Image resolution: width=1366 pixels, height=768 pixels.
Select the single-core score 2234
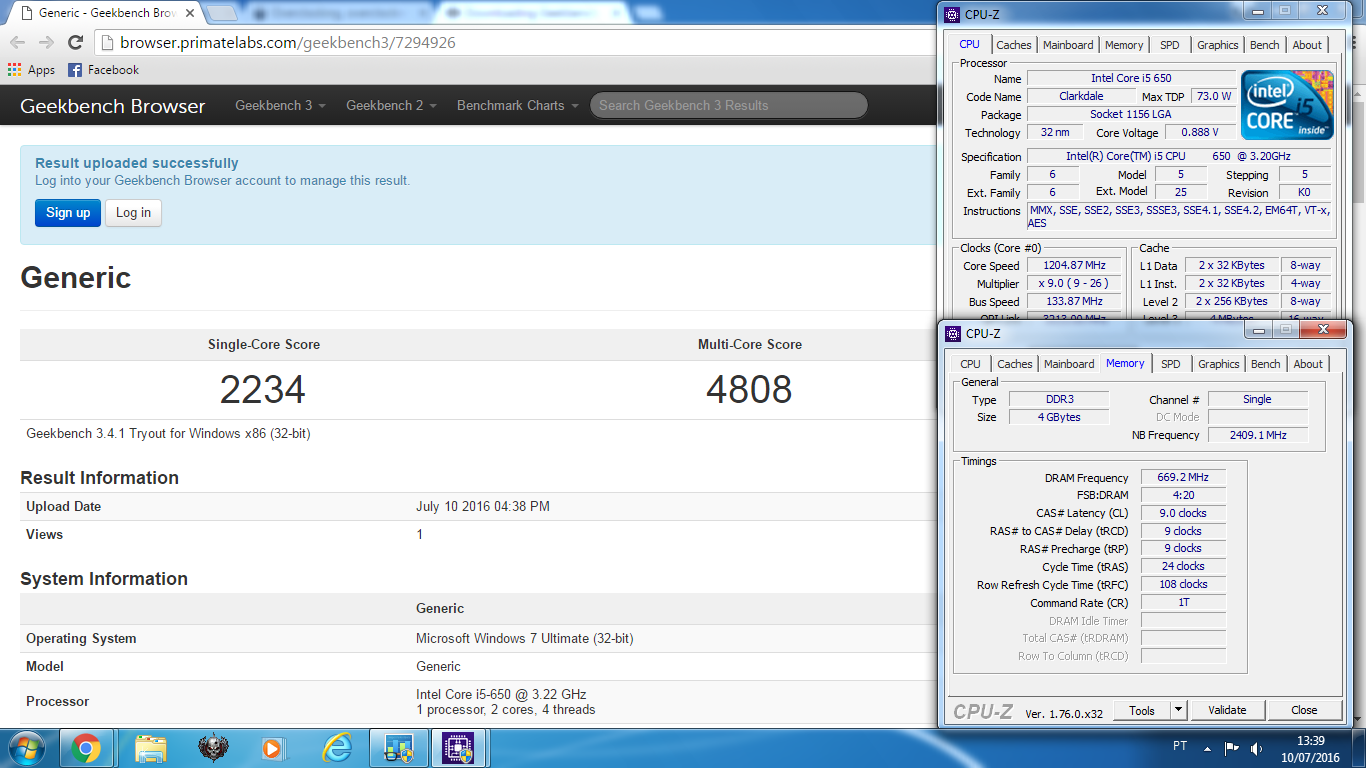pyautogui.click(x=263, y=390)
